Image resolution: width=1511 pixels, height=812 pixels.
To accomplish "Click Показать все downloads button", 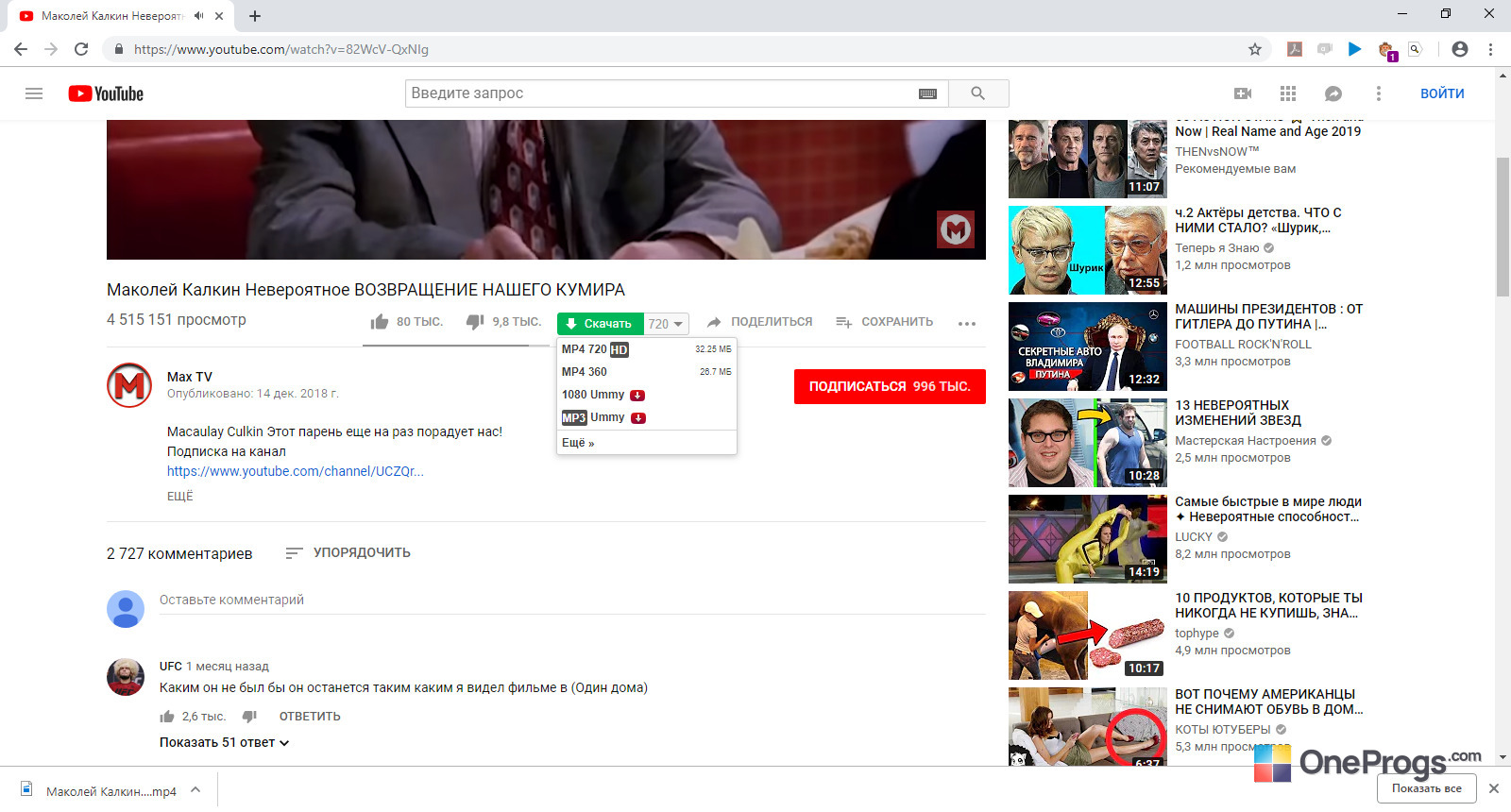I will coord(1426,788).
